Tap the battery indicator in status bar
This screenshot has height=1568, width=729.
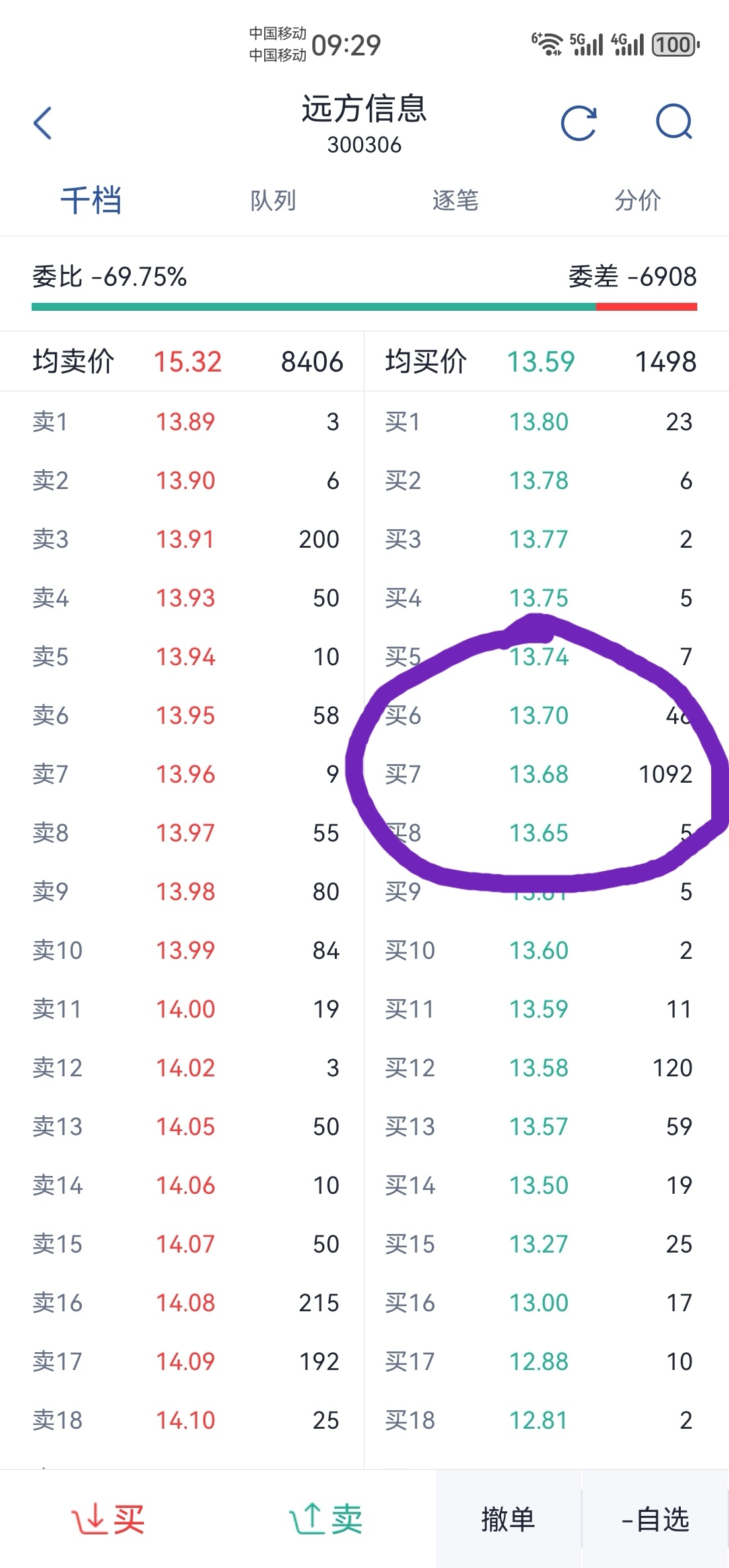pyautogui.click(x=676, y=45)
